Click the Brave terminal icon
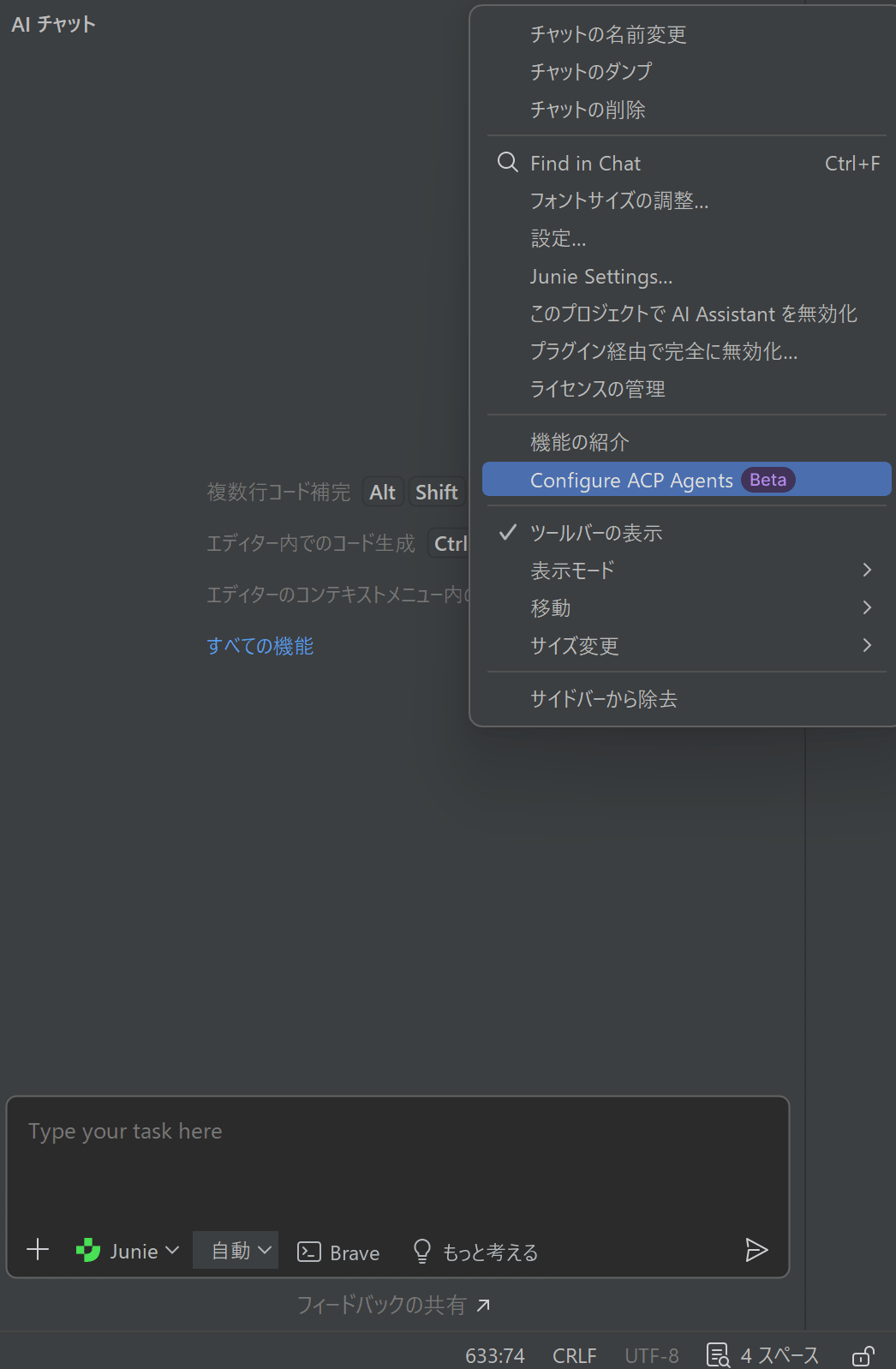The height and width of the screenshot is (1369, 896). tap(309, 1252)
